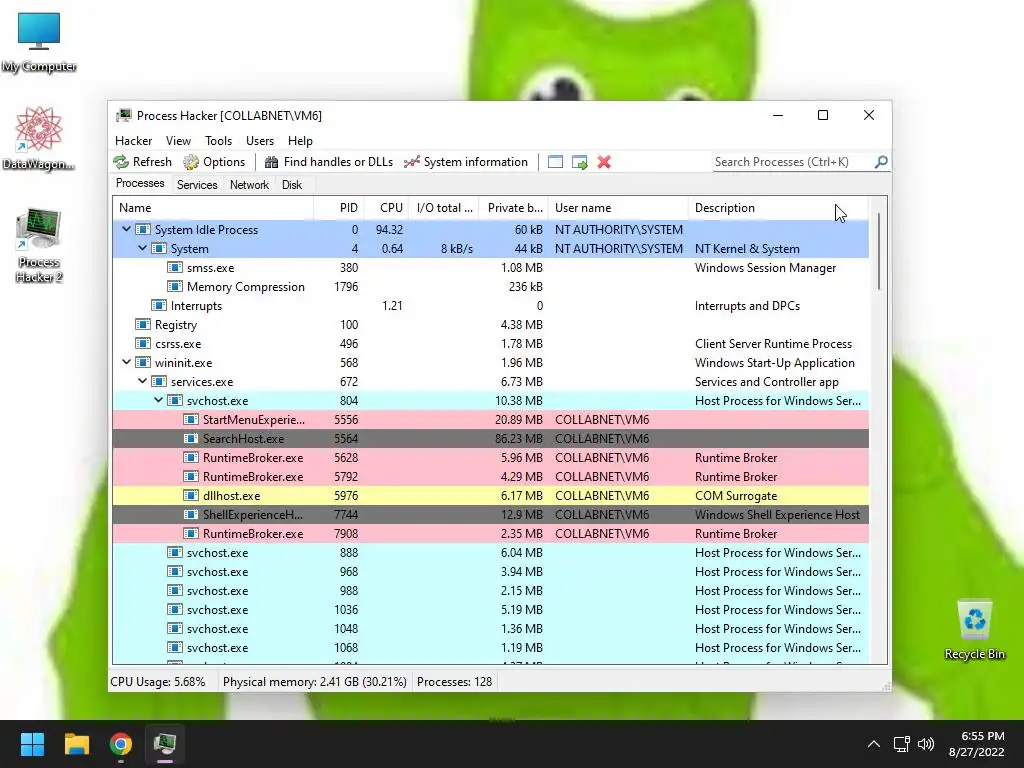Click the Physical memory status bar entry
Viewport: 1024px width, 768px height.
pos(315,682)
